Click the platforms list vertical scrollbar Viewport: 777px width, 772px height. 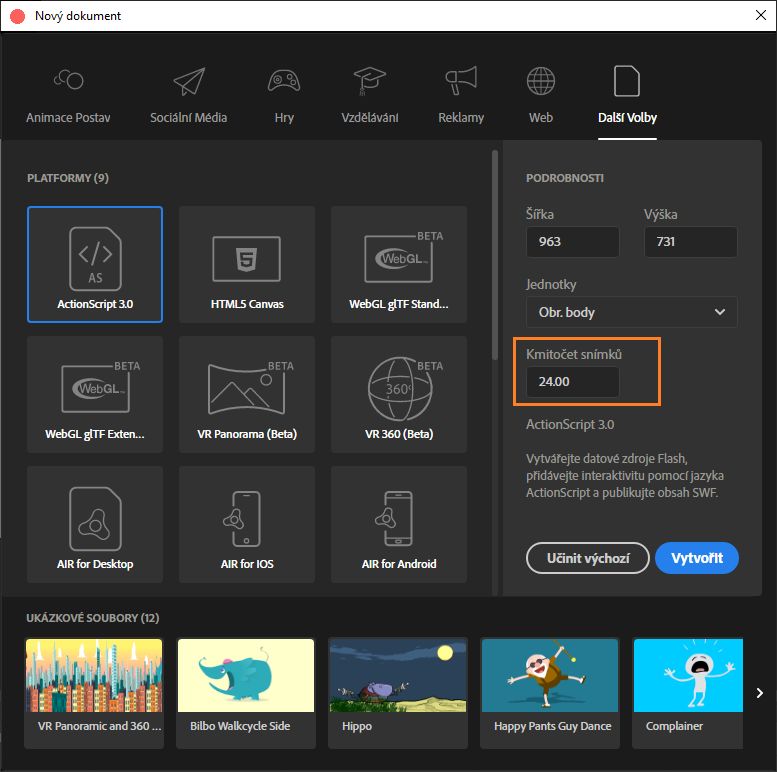[x=495, y=255]
